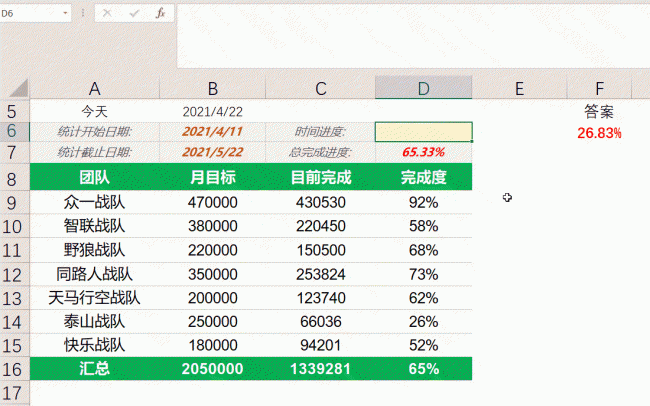This screenshot has width=650, height=406.
Task: Click monthly target 470000
Action: (213, 202)
